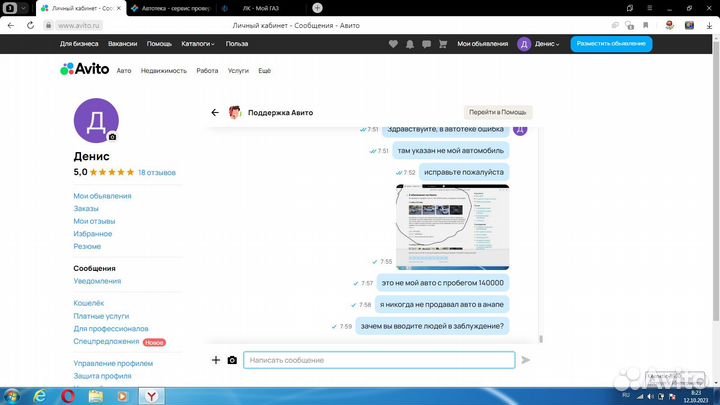Screen dimensions: 720x405
Task: Open notifications via the bell icon
Action: click(x=410, y=44)
